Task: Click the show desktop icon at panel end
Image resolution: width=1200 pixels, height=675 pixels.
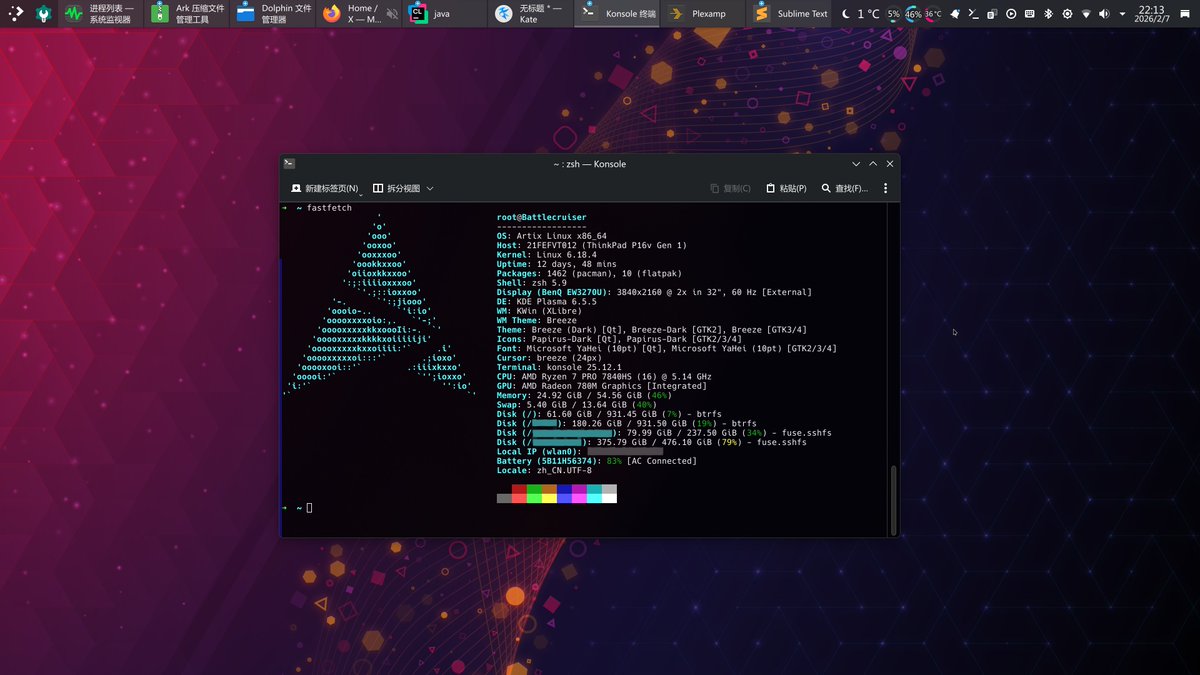Action: coord(1184,14)
